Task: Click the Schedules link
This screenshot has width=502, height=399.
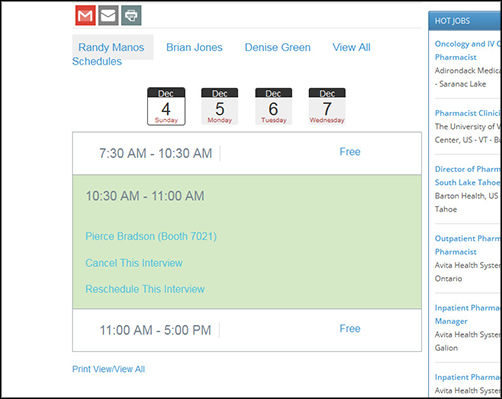Action: click(97, 61)
